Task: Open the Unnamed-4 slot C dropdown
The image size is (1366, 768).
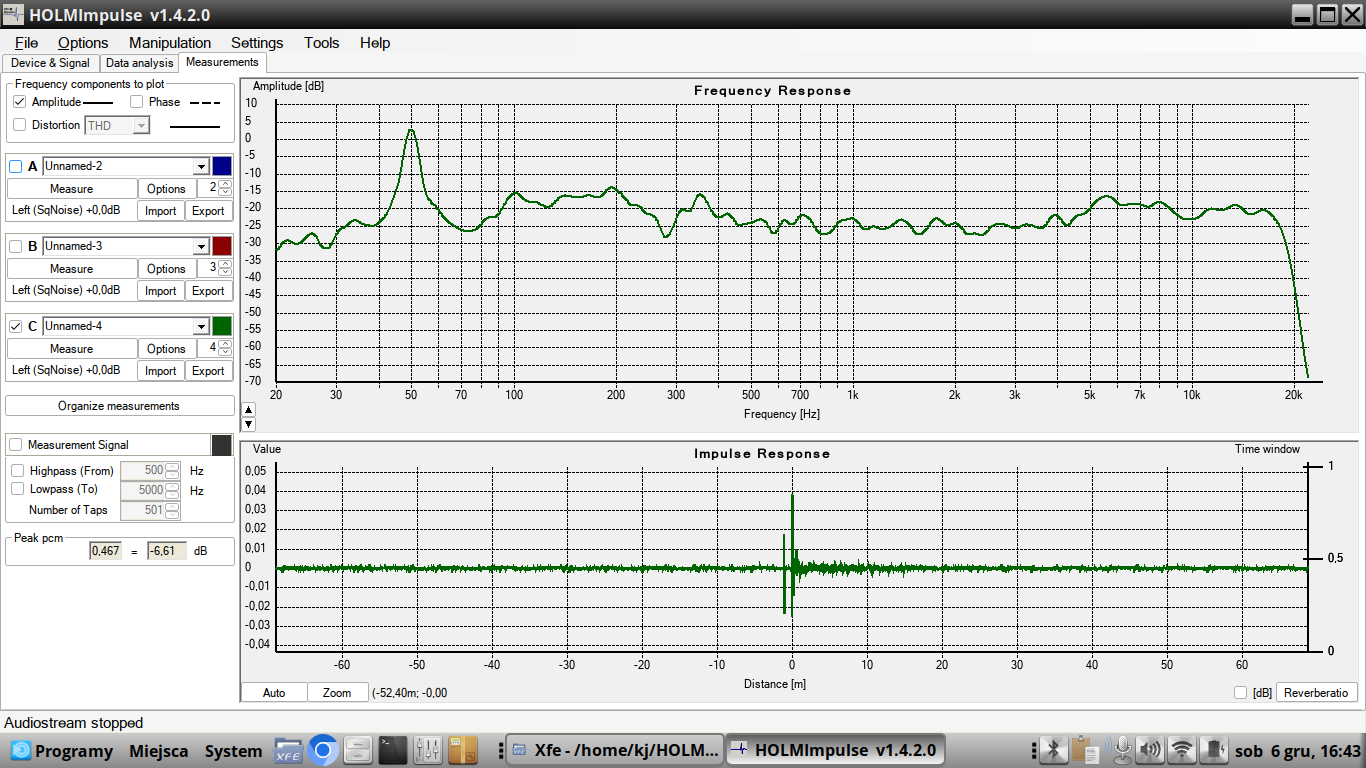Action: [200, 326]
